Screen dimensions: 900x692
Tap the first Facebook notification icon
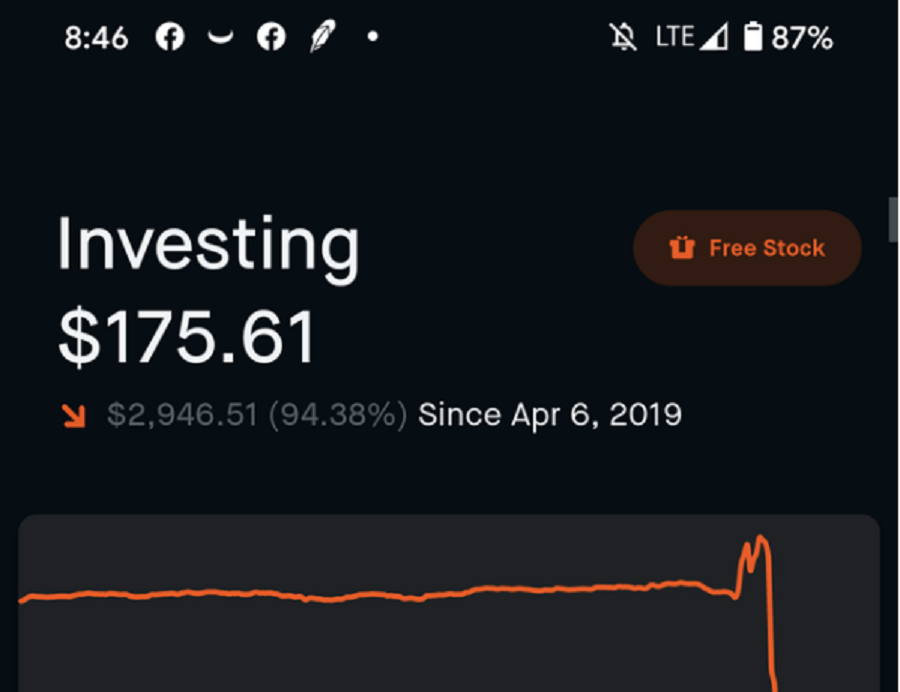click(x=170, y=38)
